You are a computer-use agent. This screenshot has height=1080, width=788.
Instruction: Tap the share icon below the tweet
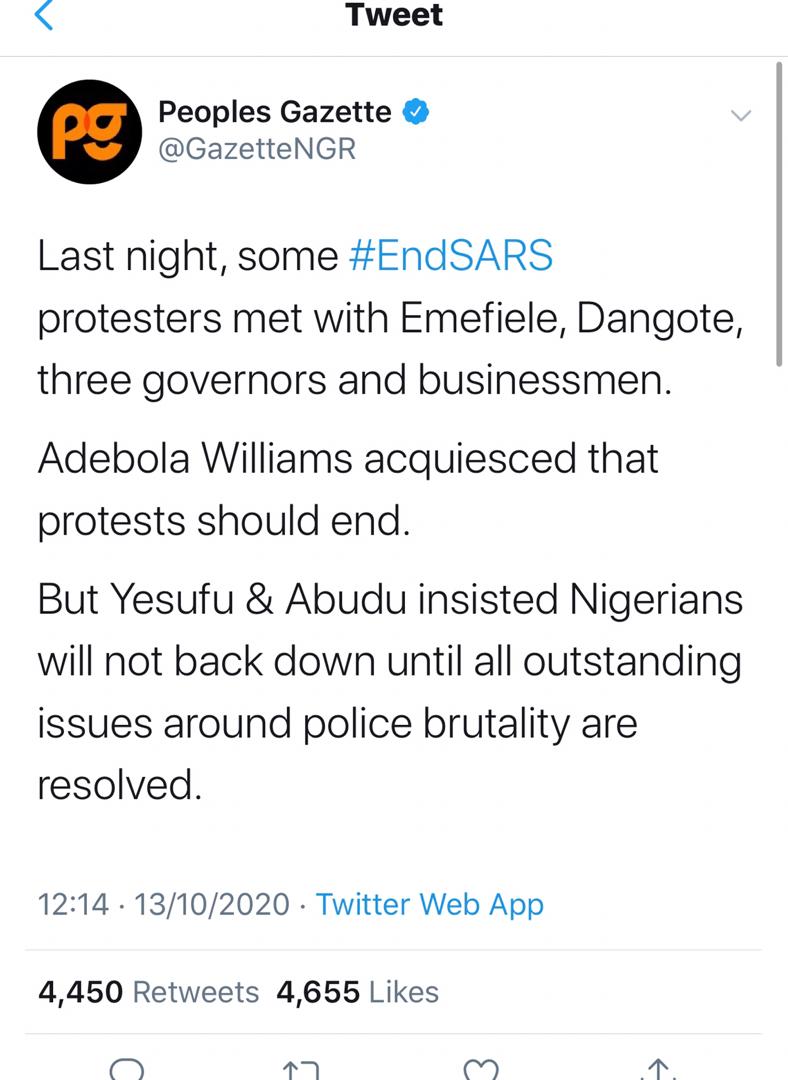click(x=659, y=1069)
